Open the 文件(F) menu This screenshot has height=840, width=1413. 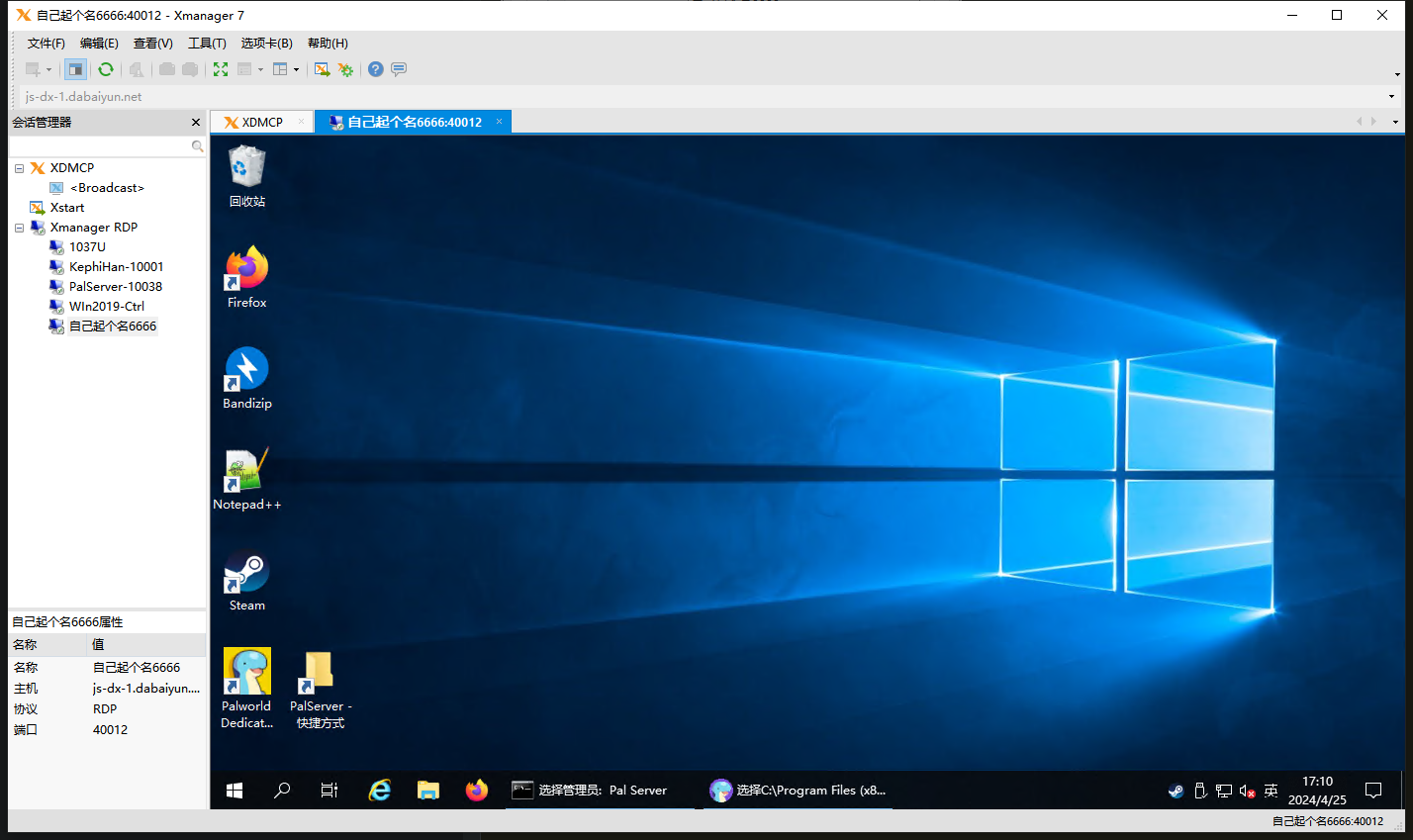46,44
